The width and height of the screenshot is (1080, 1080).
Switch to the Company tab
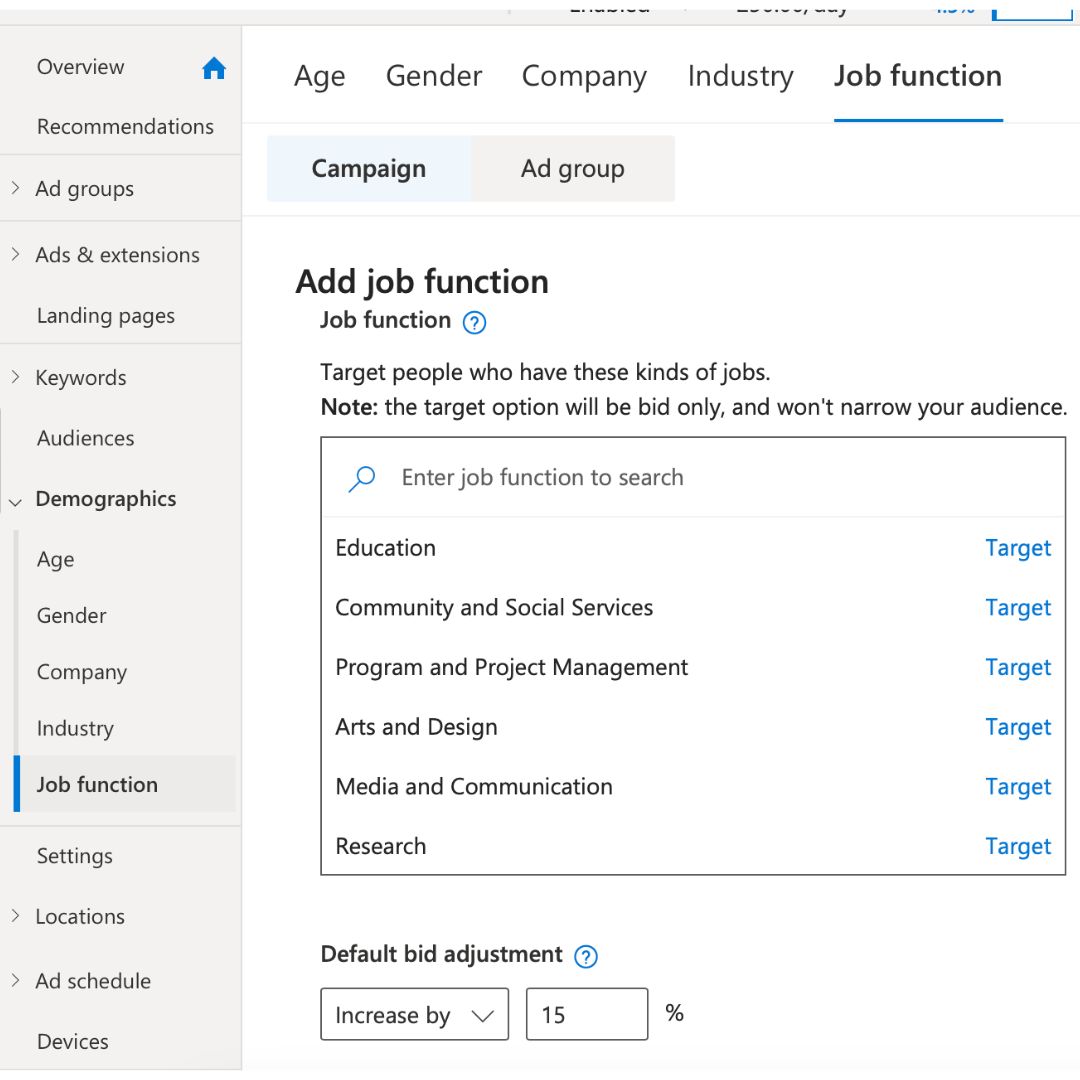pyautogui.click(x=584, y=76)
